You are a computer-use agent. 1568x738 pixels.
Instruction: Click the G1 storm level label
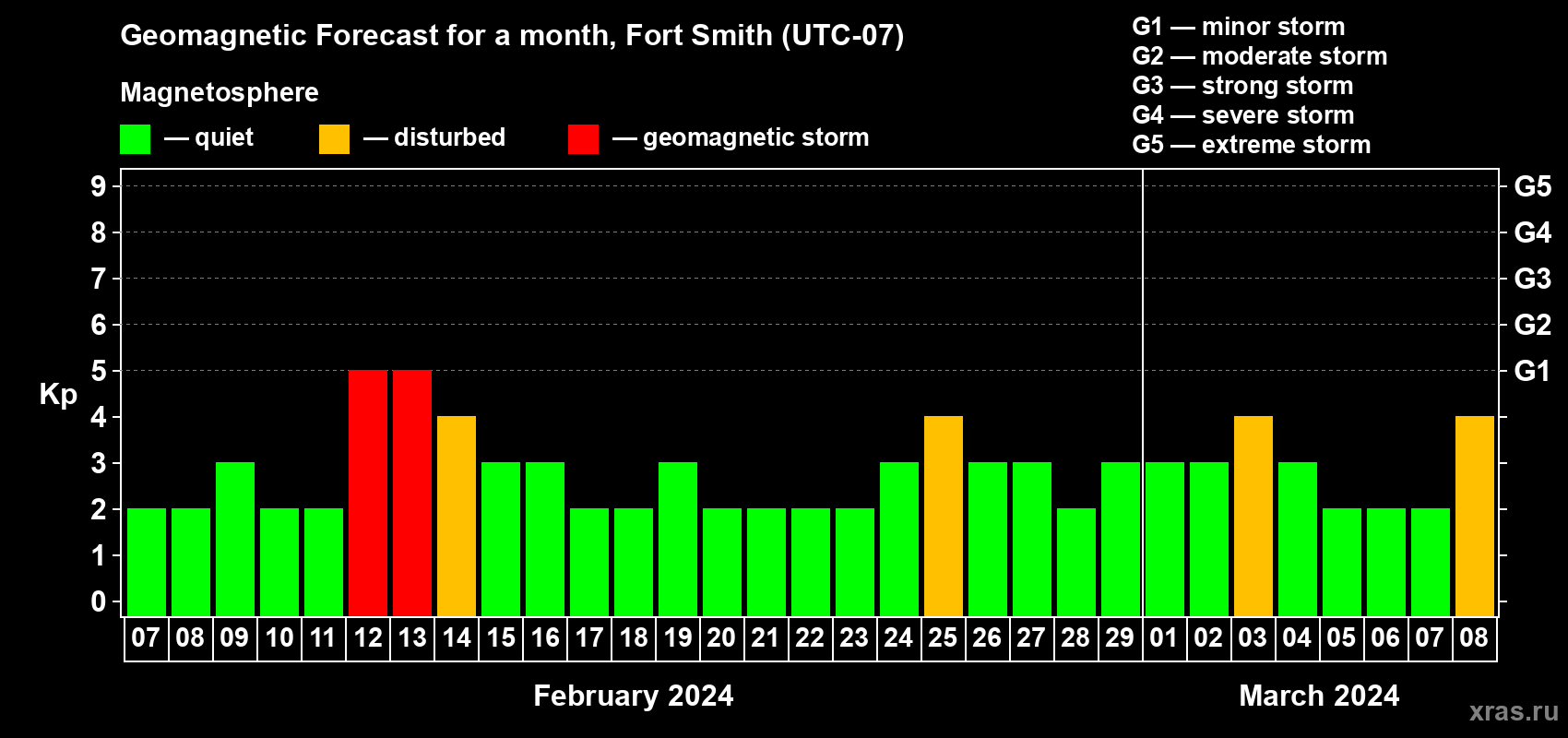click(x=1532, y=371)
